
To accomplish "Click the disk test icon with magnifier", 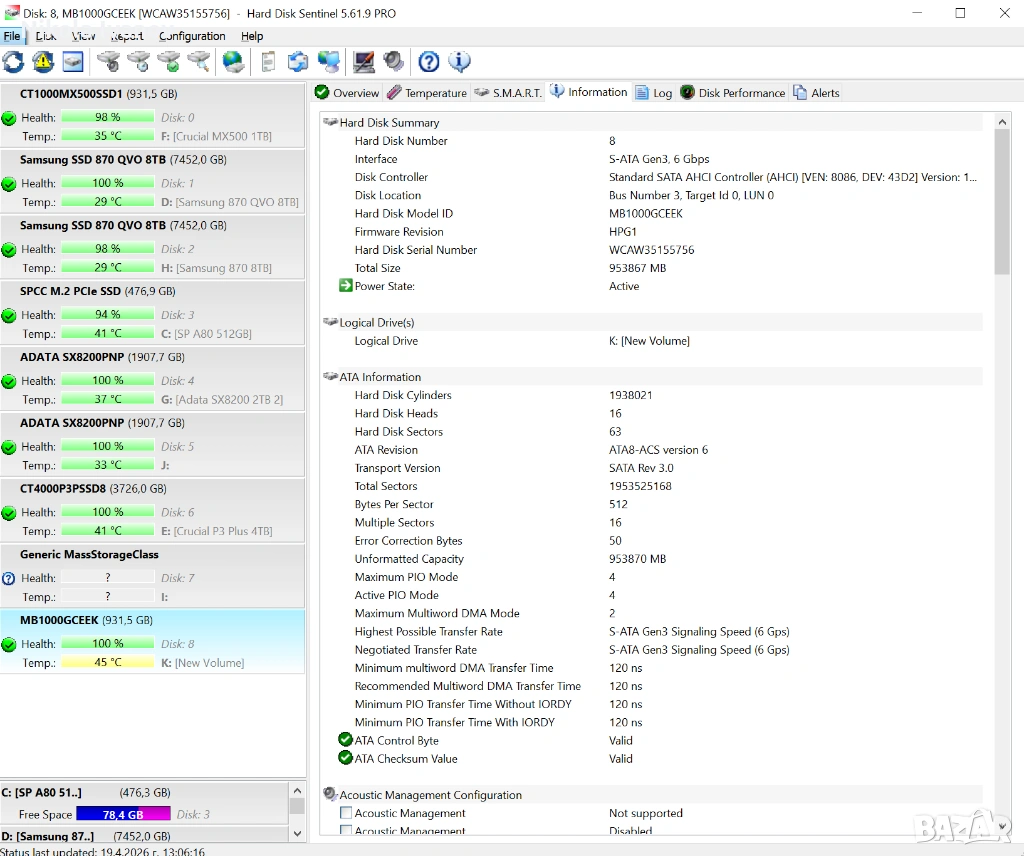I will coord(199,62).
